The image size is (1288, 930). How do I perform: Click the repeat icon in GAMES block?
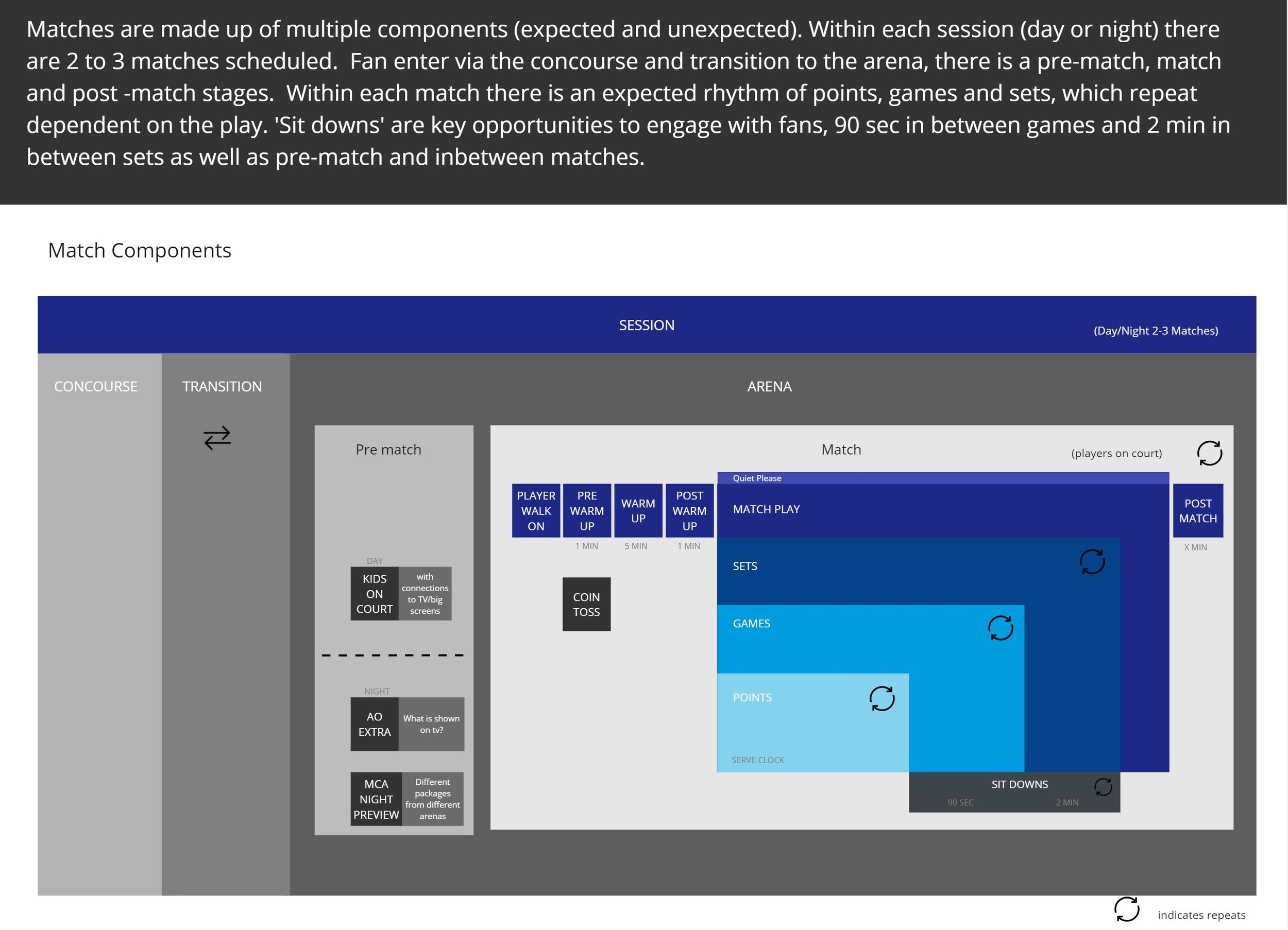[x=1000, y=628]
